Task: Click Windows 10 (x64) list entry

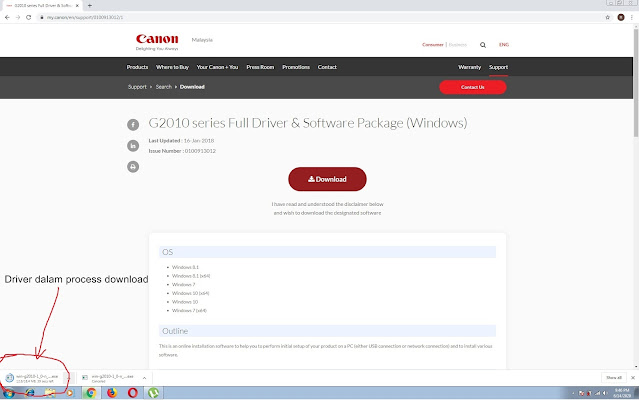Action: tap(190, 293)
